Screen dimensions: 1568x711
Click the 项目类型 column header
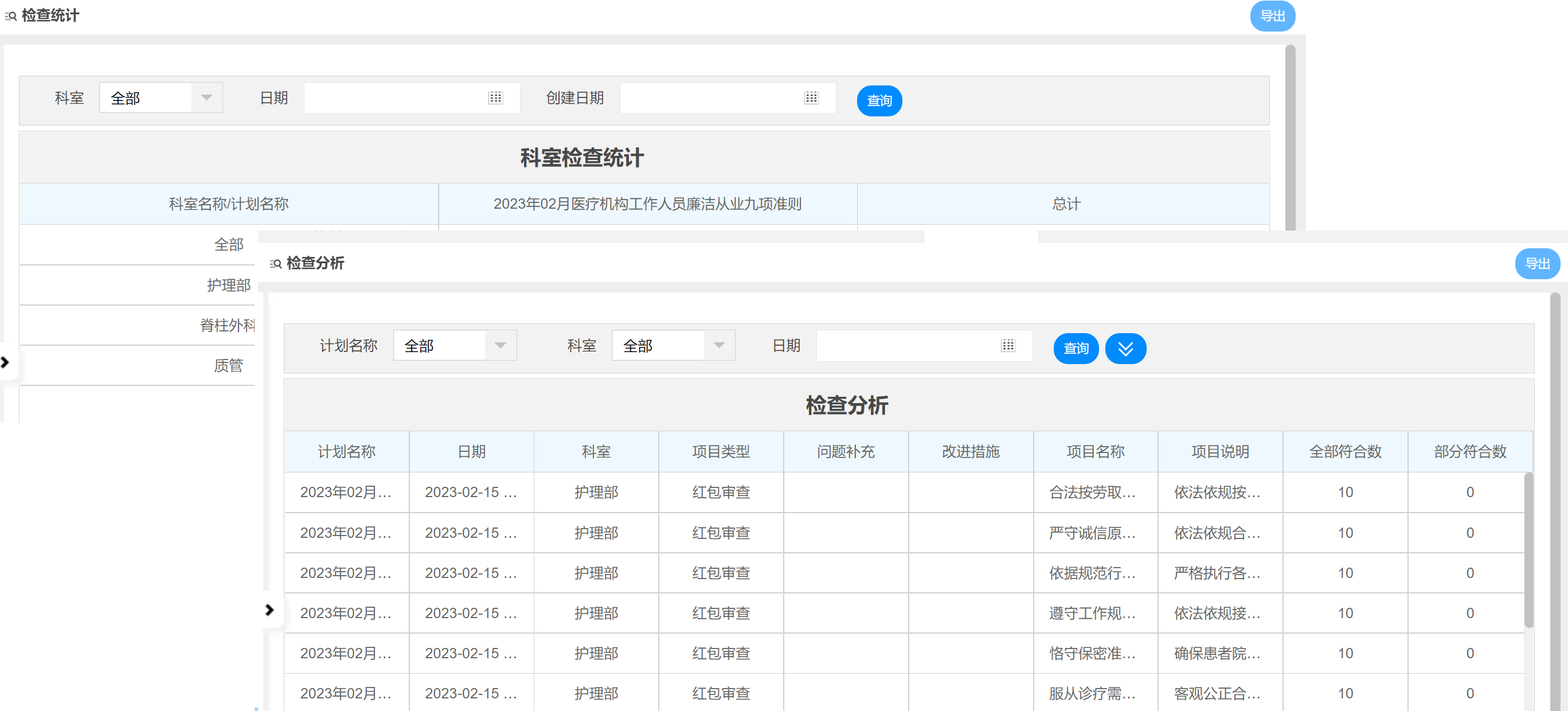pyautogui.click(x=721, y=452)
